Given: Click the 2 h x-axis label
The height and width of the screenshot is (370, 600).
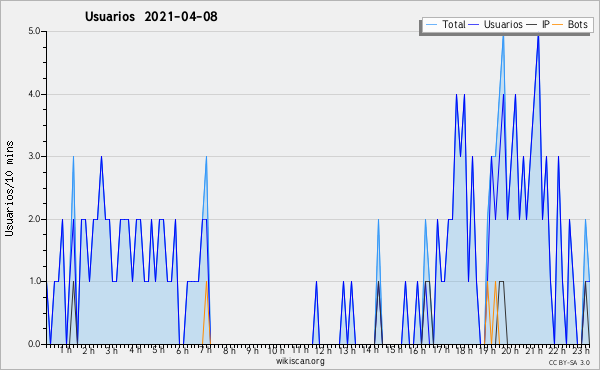Looking at the screenshot, I should pyautogui.click(x=88, y=350).
